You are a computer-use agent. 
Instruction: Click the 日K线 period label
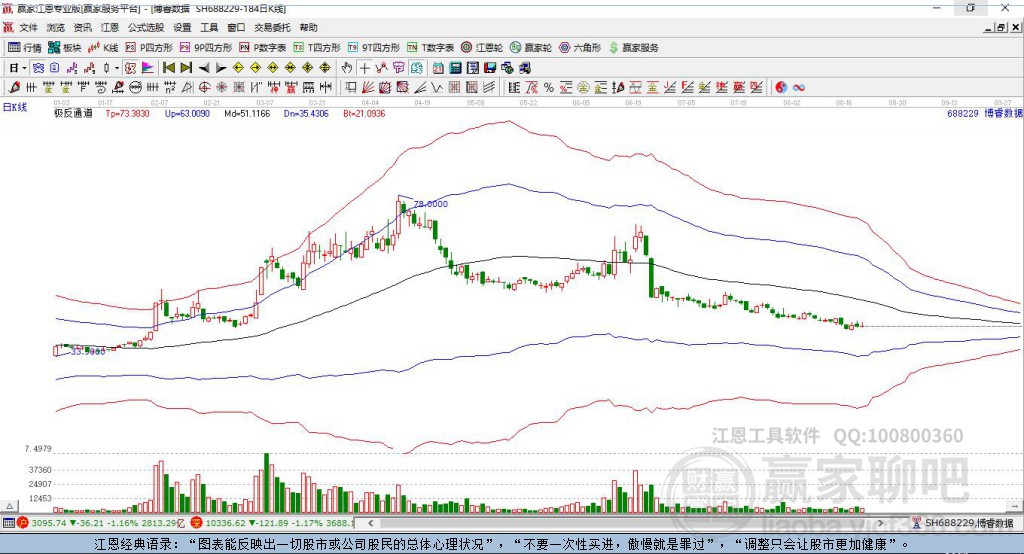(x=15, y=108)
